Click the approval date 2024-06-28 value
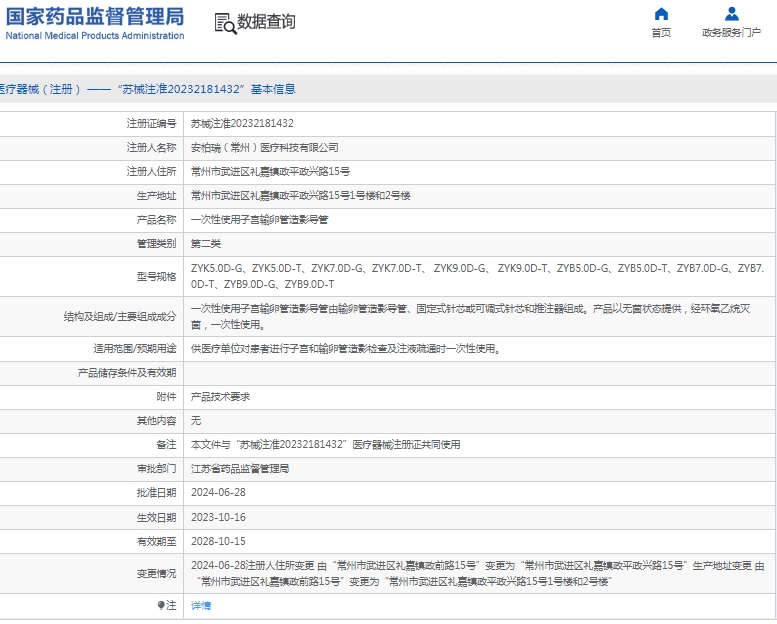The image size is (777, 624). (x=218, y=492)
